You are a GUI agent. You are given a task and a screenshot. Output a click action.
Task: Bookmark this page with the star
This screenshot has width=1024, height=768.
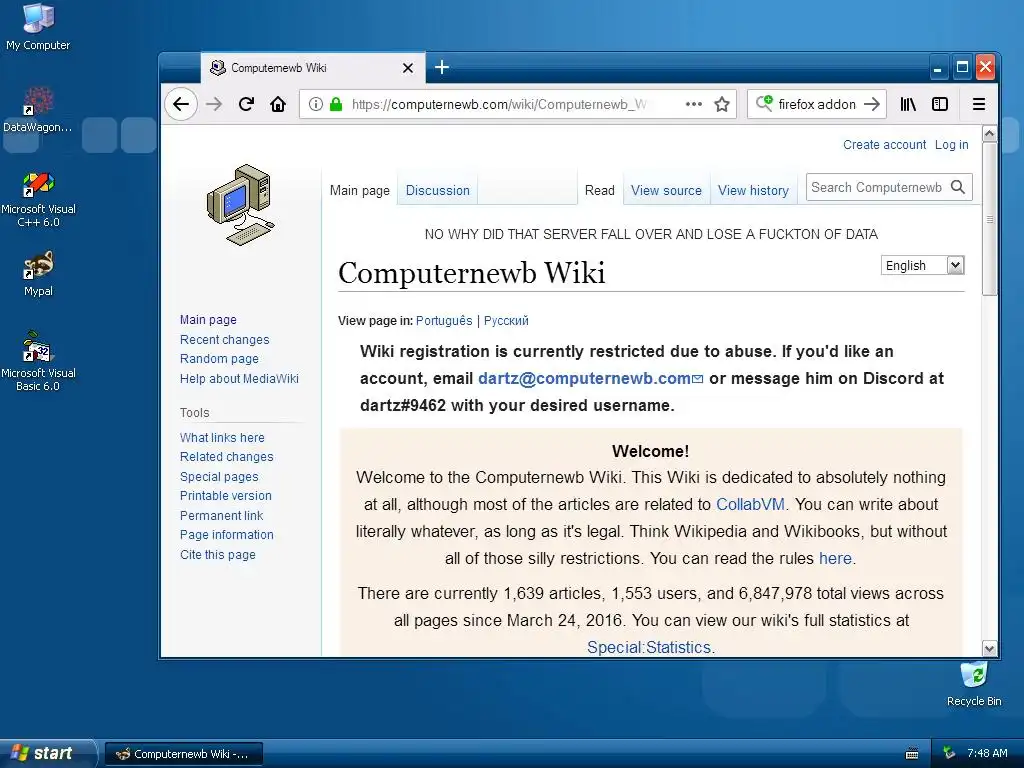click(x=722, y=104)
